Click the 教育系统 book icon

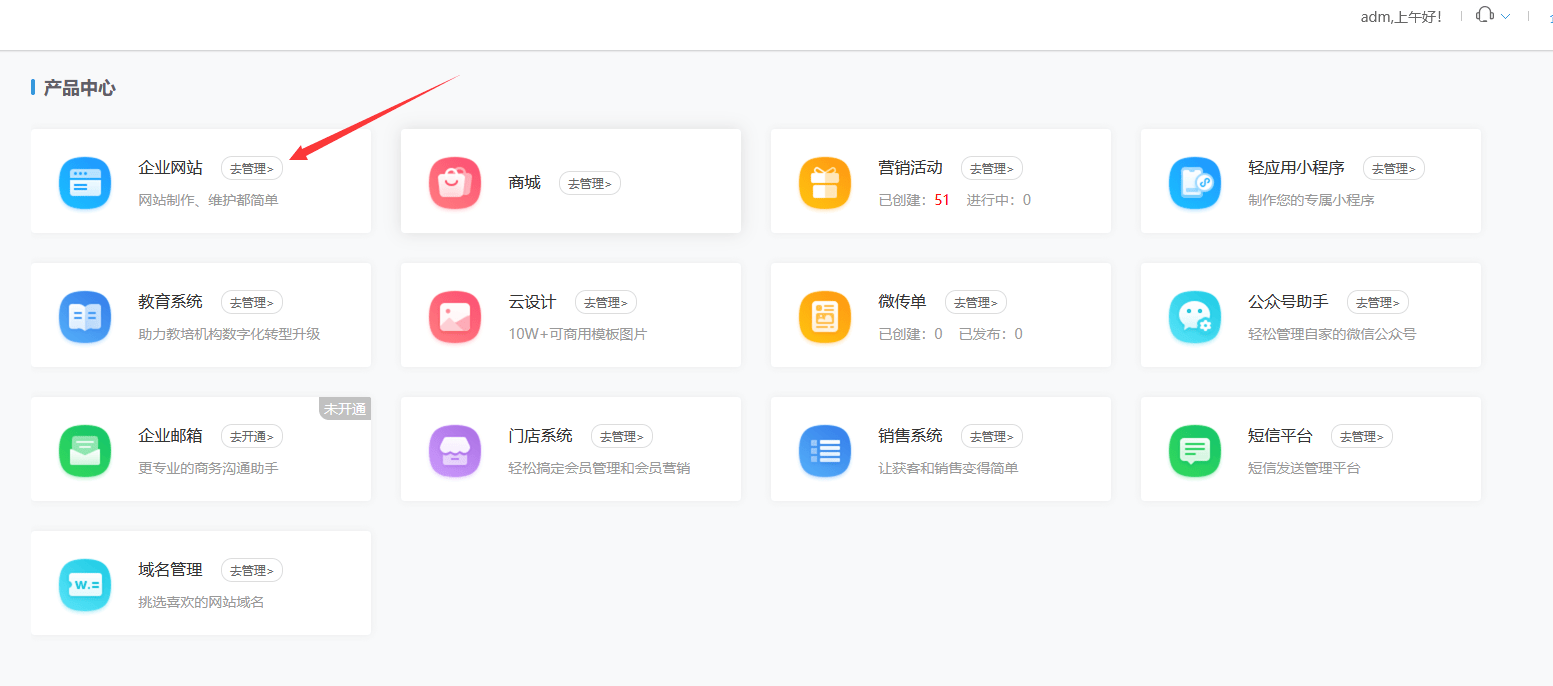click(84, 316)
